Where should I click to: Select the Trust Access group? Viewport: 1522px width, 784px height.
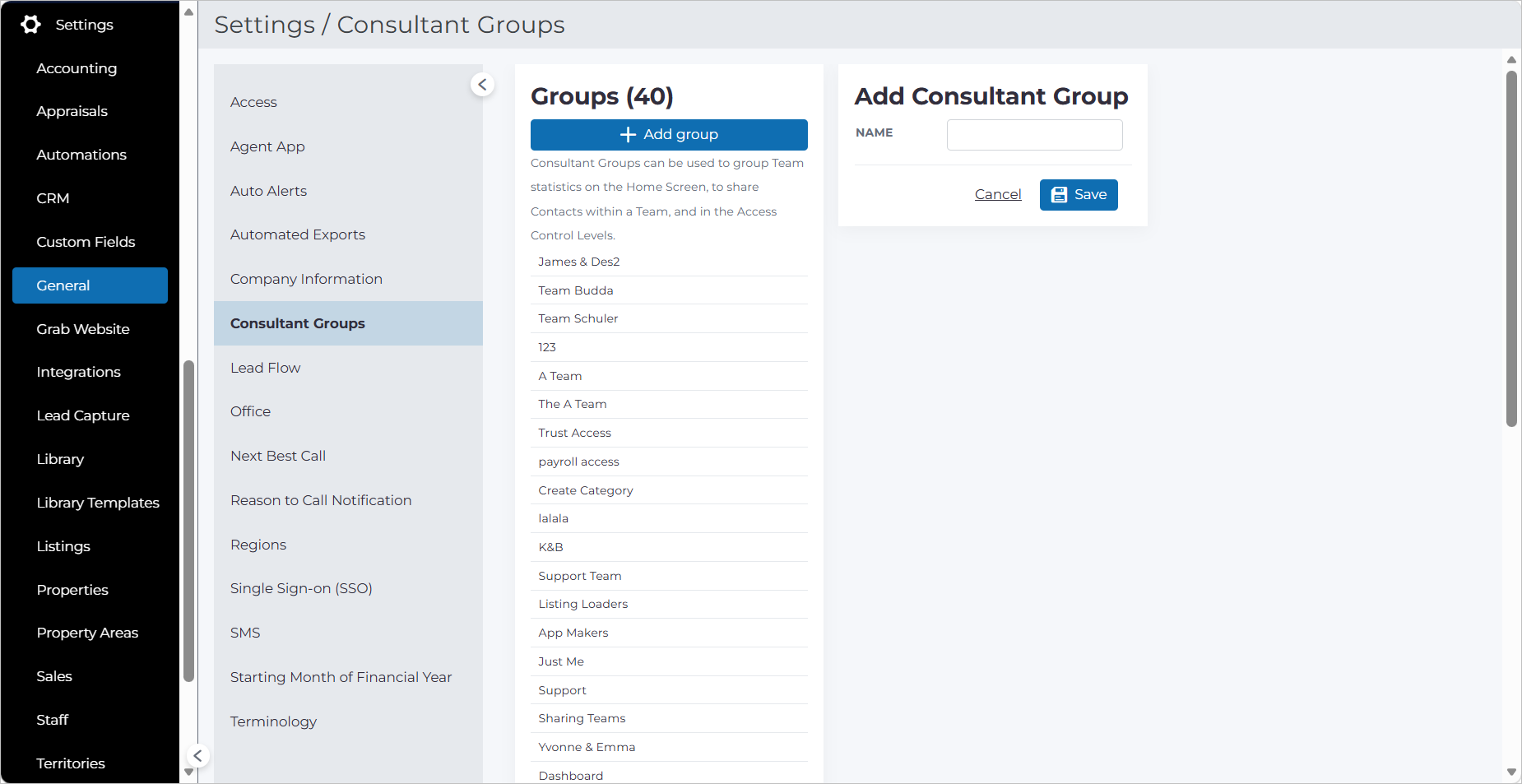(669, 433)
